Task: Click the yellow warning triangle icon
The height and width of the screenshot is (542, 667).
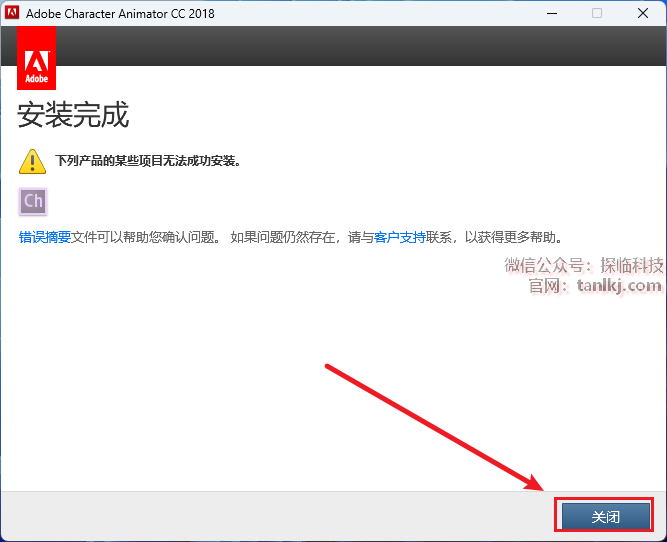Action: (32, 161)
